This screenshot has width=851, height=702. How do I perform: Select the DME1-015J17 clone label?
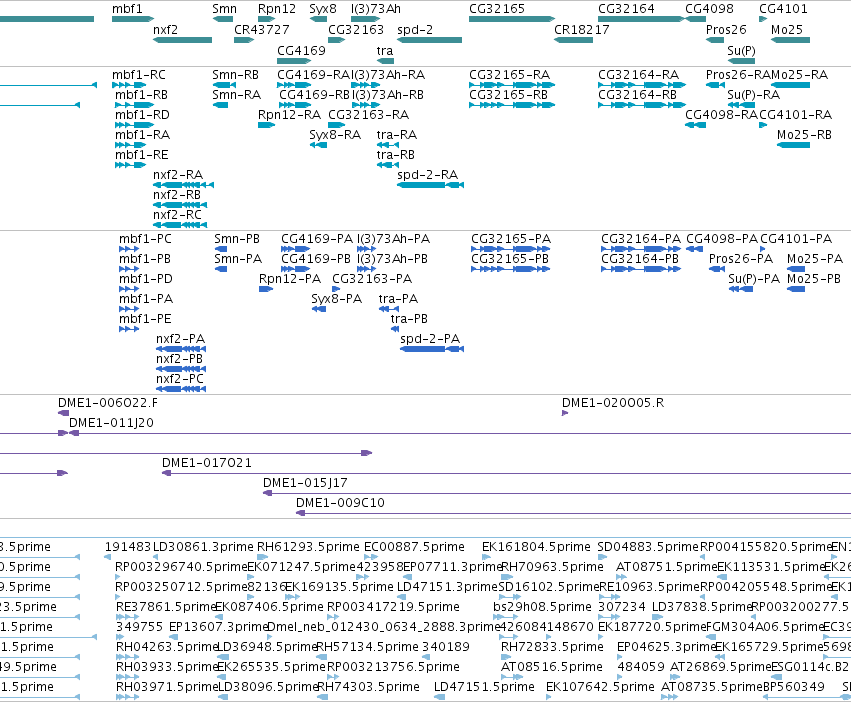coord(305,483)
